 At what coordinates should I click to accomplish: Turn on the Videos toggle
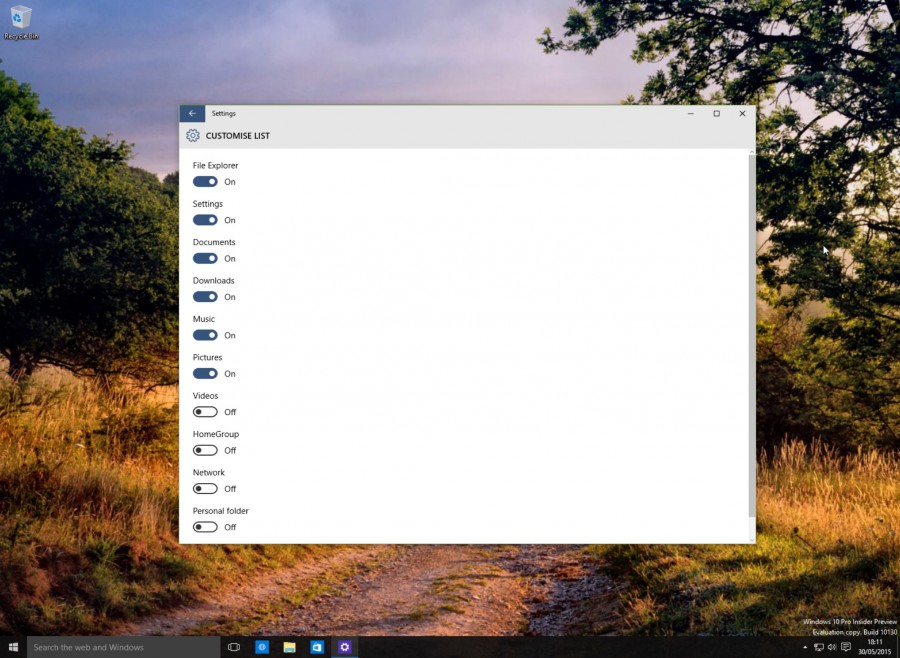tap(205, 411)
